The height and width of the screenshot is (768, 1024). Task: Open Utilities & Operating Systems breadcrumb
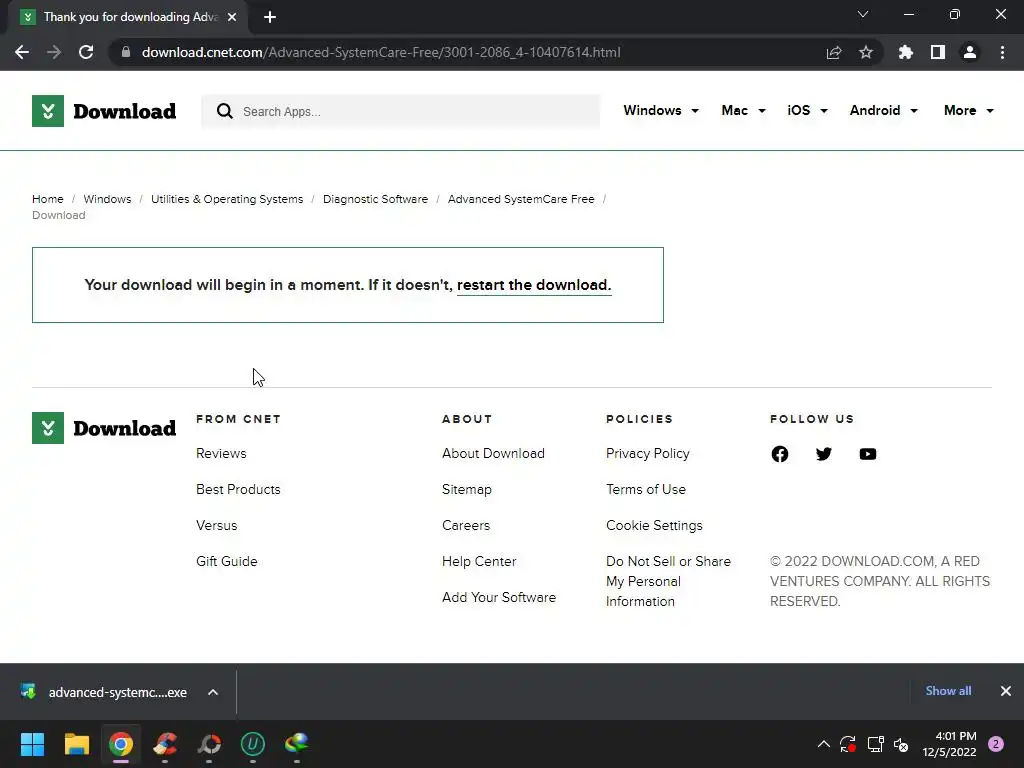[227, 199]
